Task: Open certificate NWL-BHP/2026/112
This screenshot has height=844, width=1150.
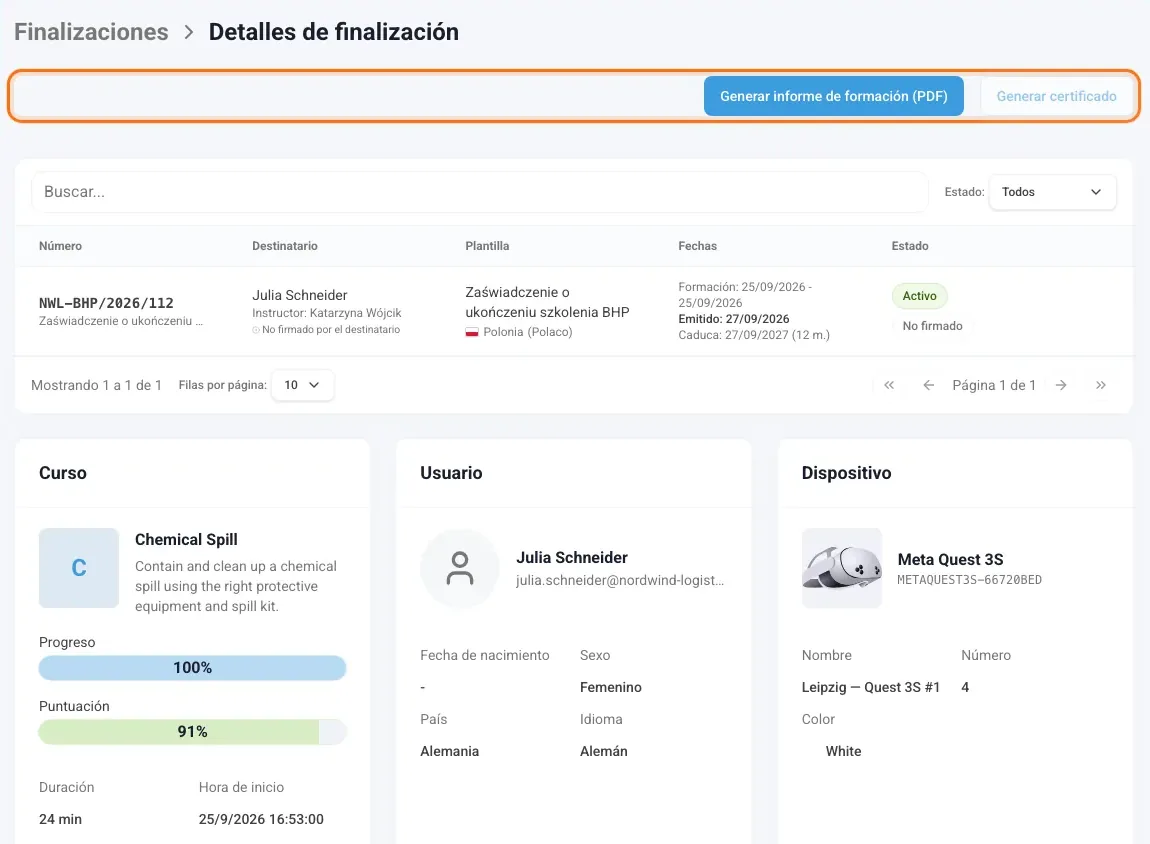Action: (106, 303)
